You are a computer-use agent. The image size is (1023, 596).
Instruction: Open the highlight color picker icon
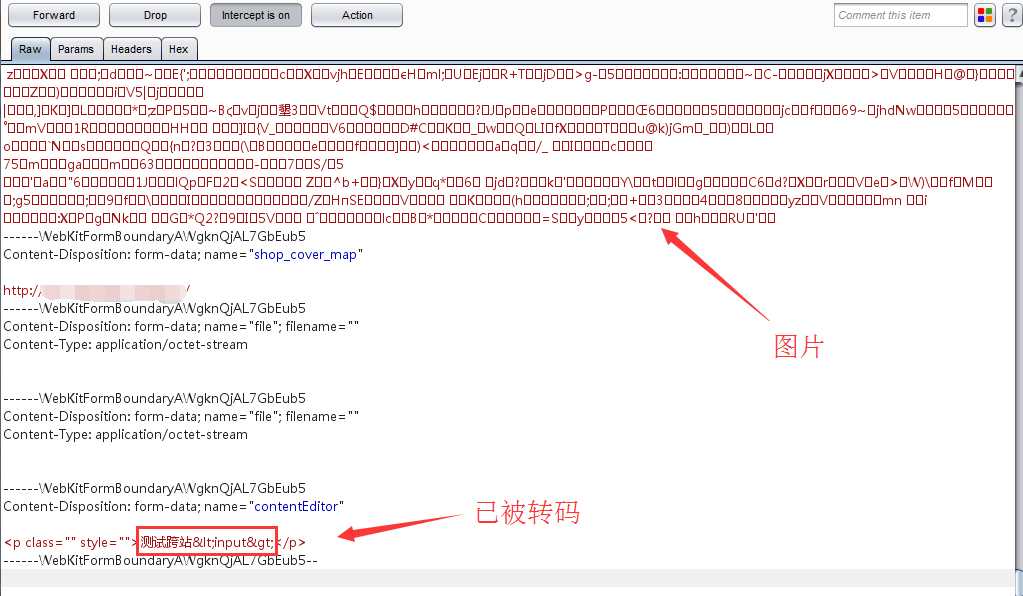click(985, 15)
